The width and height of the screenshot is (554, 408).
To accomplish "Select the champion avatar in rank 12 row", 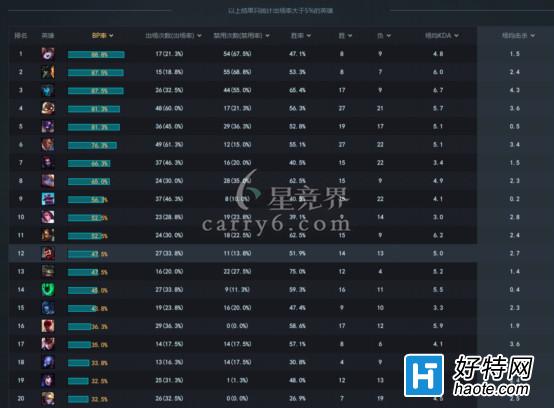I will coord(48,253).
